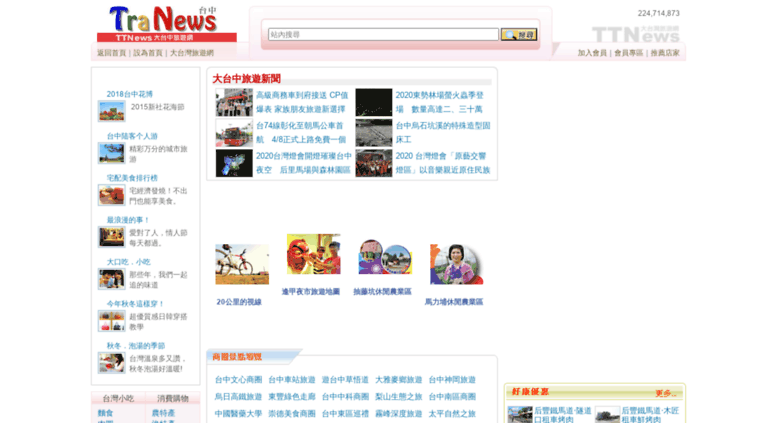The height and width of the screenshot is (423, 777).
Task: Click the flower festival thumbnail beside 2015新社花海節
Action: click(x=111, y=111)
